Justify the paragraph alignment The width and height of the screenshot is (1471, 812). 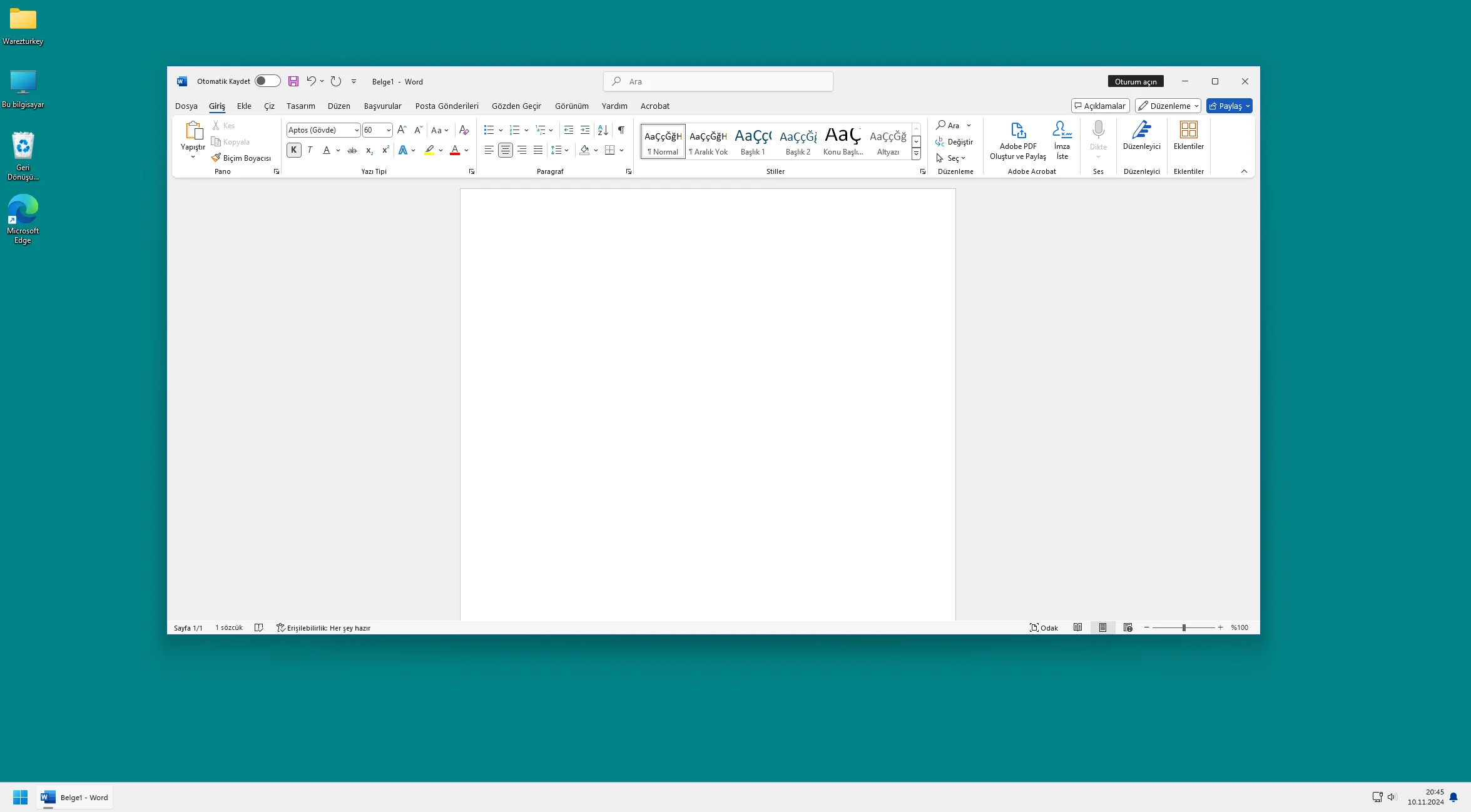tap(537, 150)
